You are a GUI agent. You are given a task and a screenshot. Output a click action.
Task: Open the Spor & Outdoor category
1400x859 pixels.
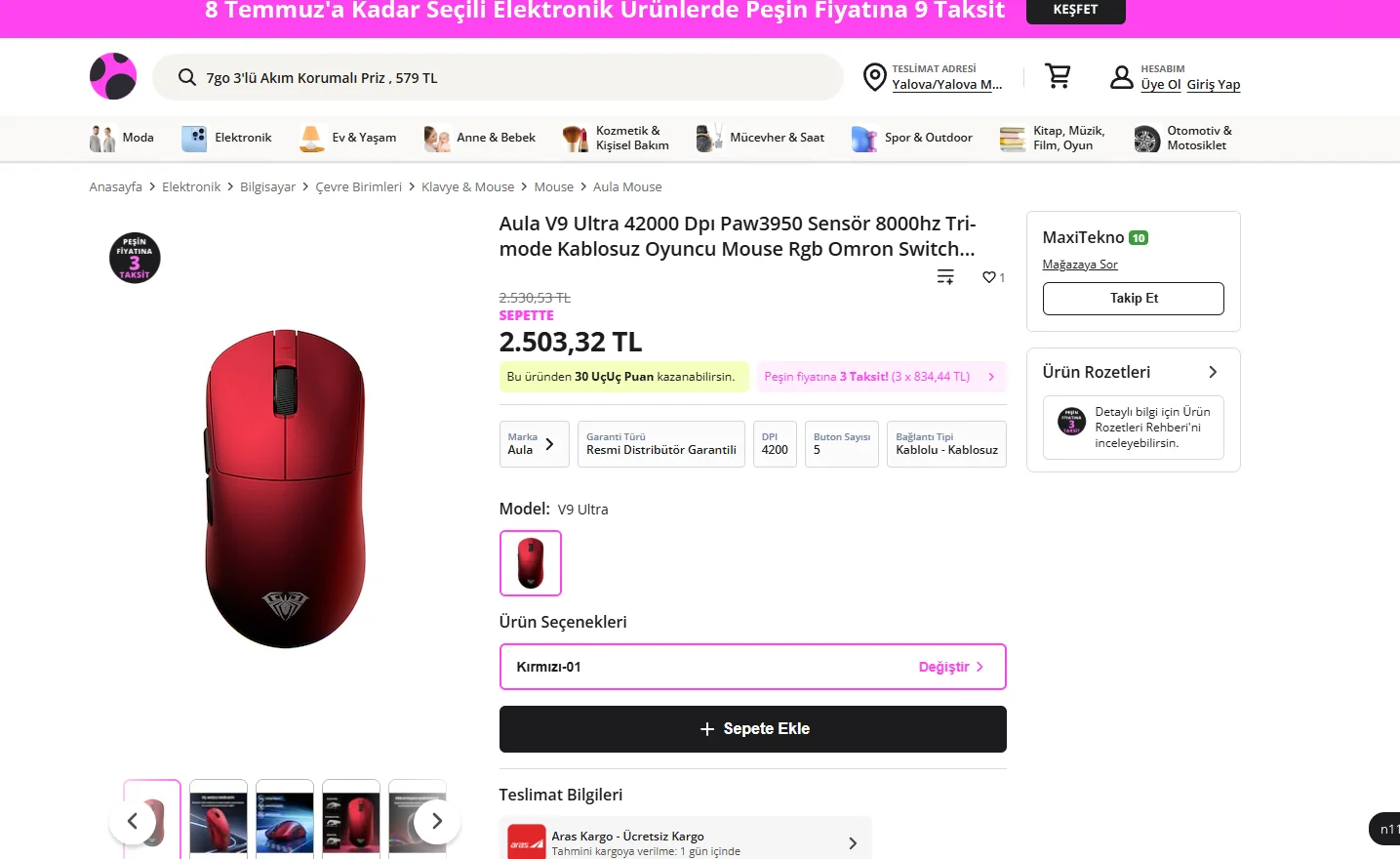911,139
